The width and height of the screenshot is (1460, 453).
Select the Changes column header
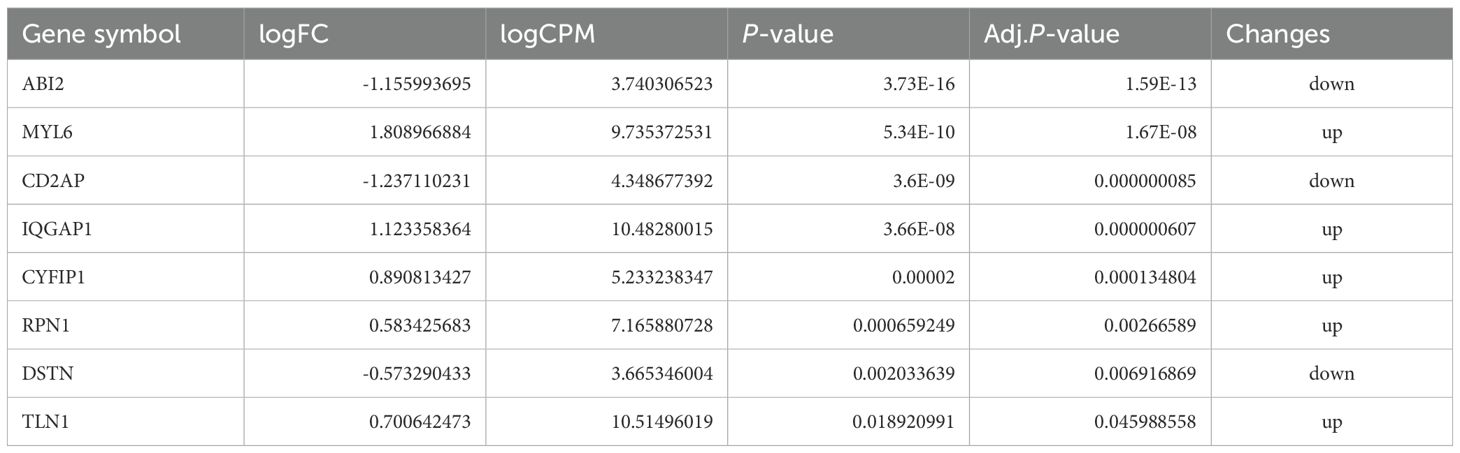click(1278, 34)
